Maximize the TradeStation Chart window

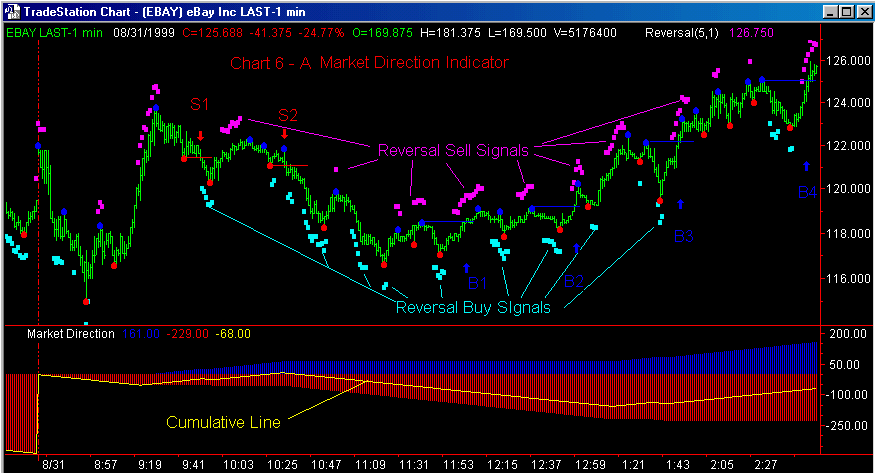846,11
